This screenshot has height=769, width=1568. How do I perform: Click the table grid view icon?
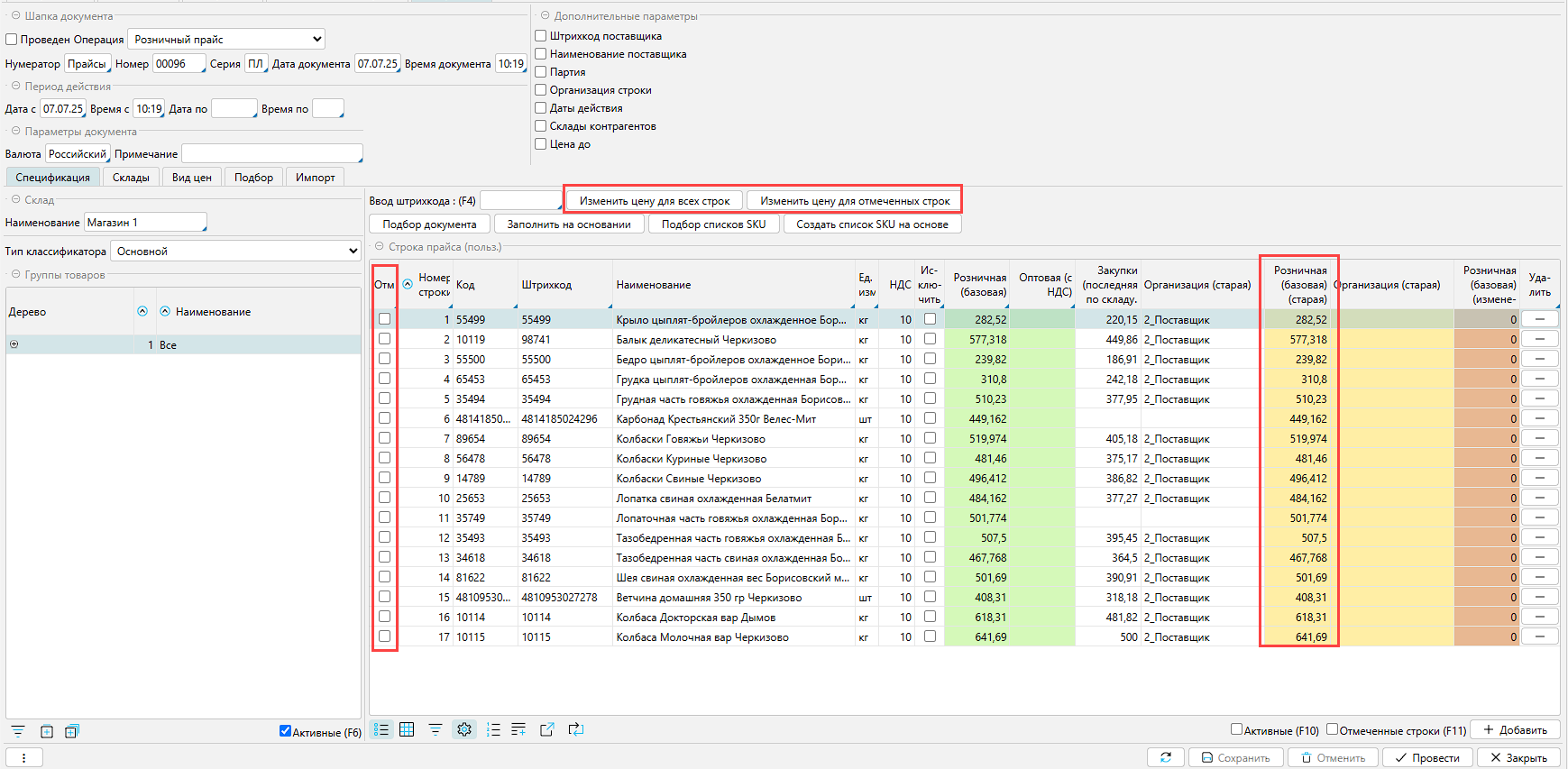[407, 729]
